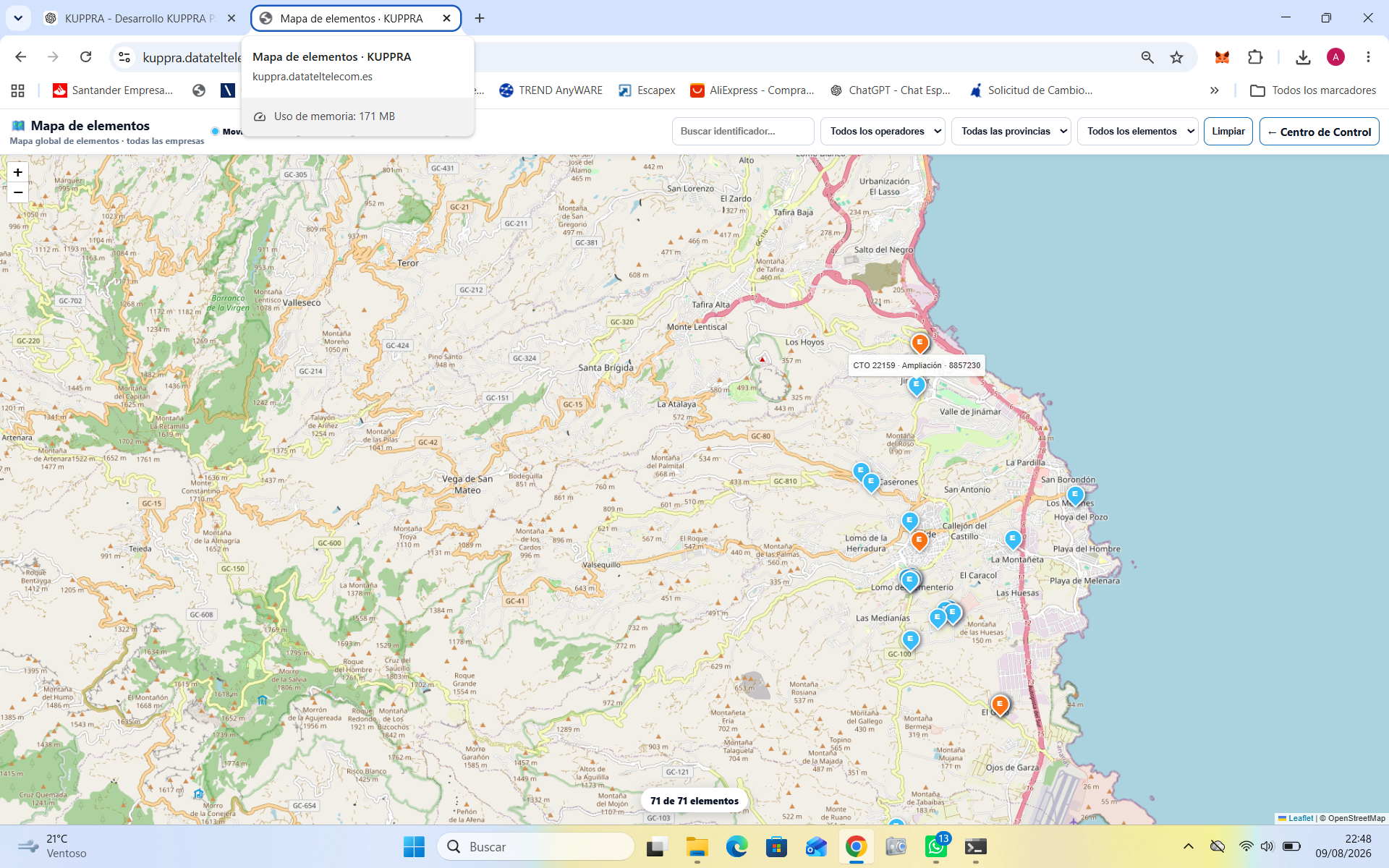View site information icon beside the URL
This screenshot has height=868, width=1389.
(124, 57)
